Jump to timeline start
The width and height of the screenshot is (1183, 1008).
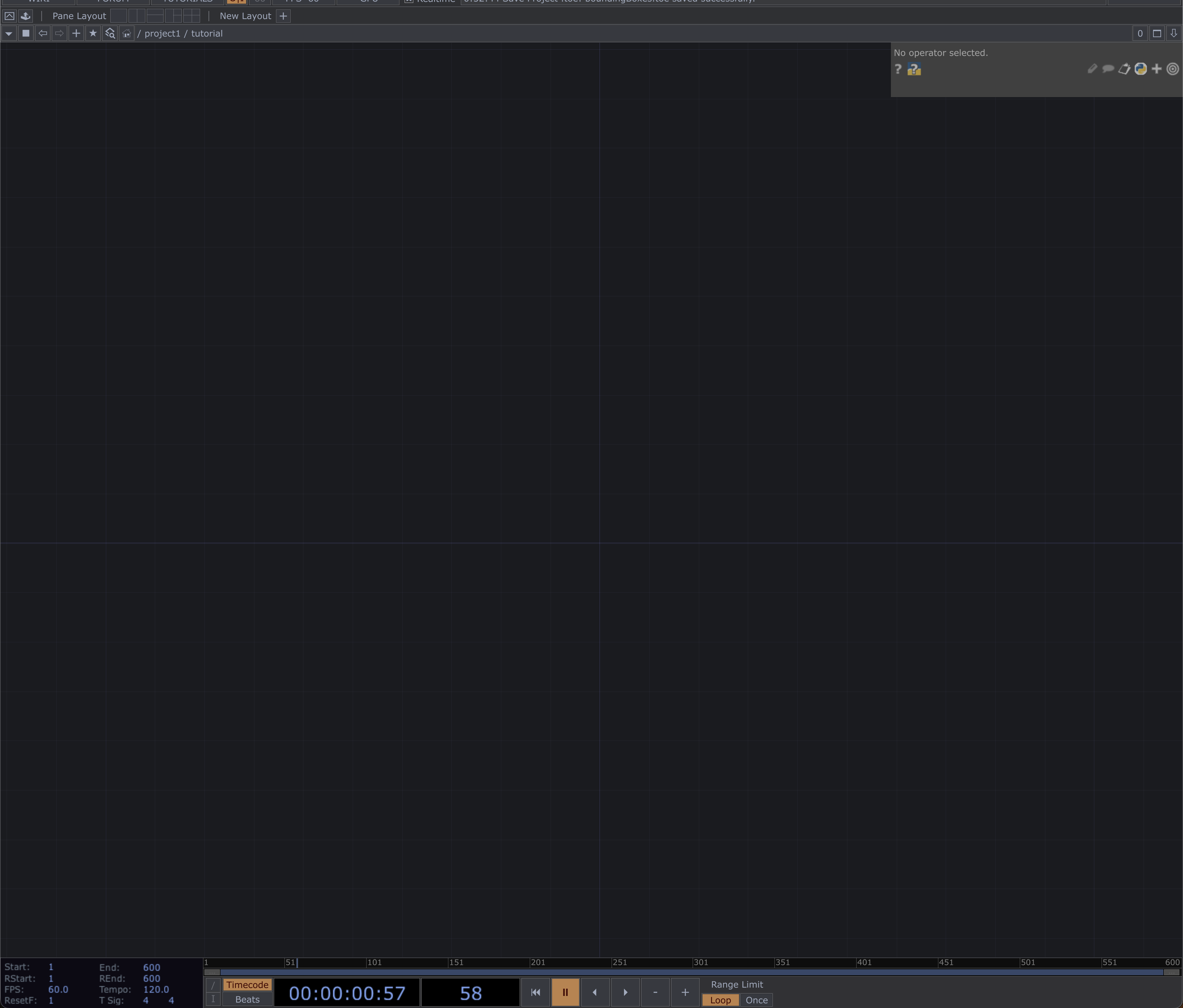click(x=536, y=992)
